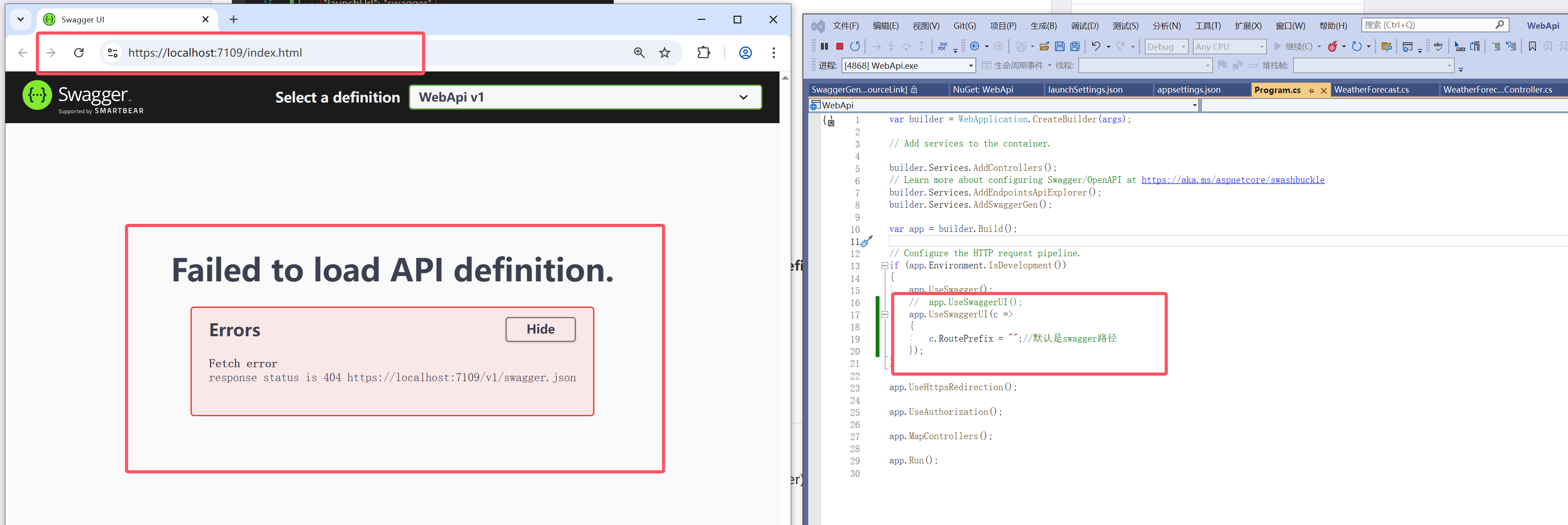Reload the Swagger UI browser page
The height and width of the screenshot is (525, 1568).
79,53
